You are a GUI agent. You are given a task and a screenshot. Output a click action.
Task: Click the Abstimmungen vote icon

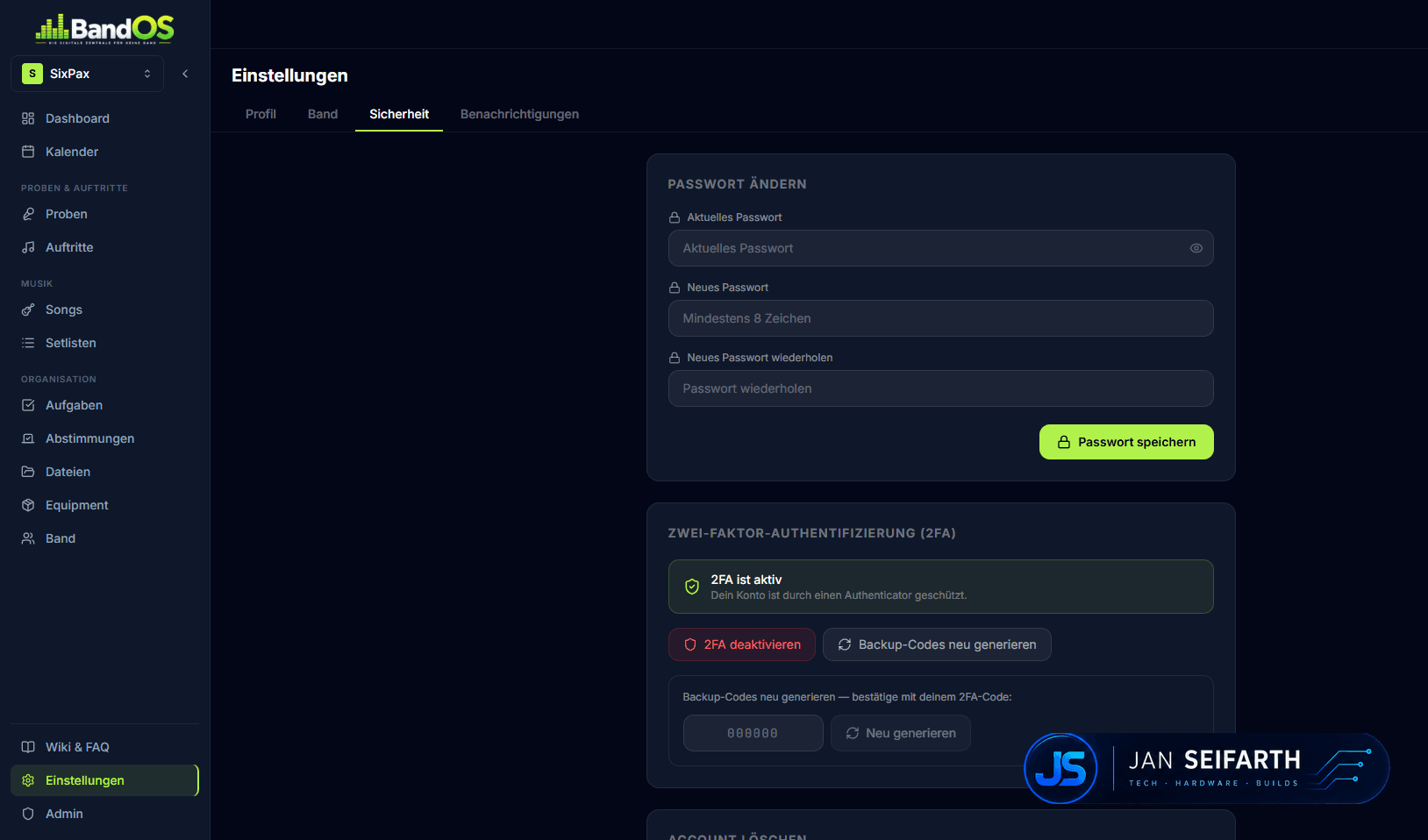coord(28,438)
